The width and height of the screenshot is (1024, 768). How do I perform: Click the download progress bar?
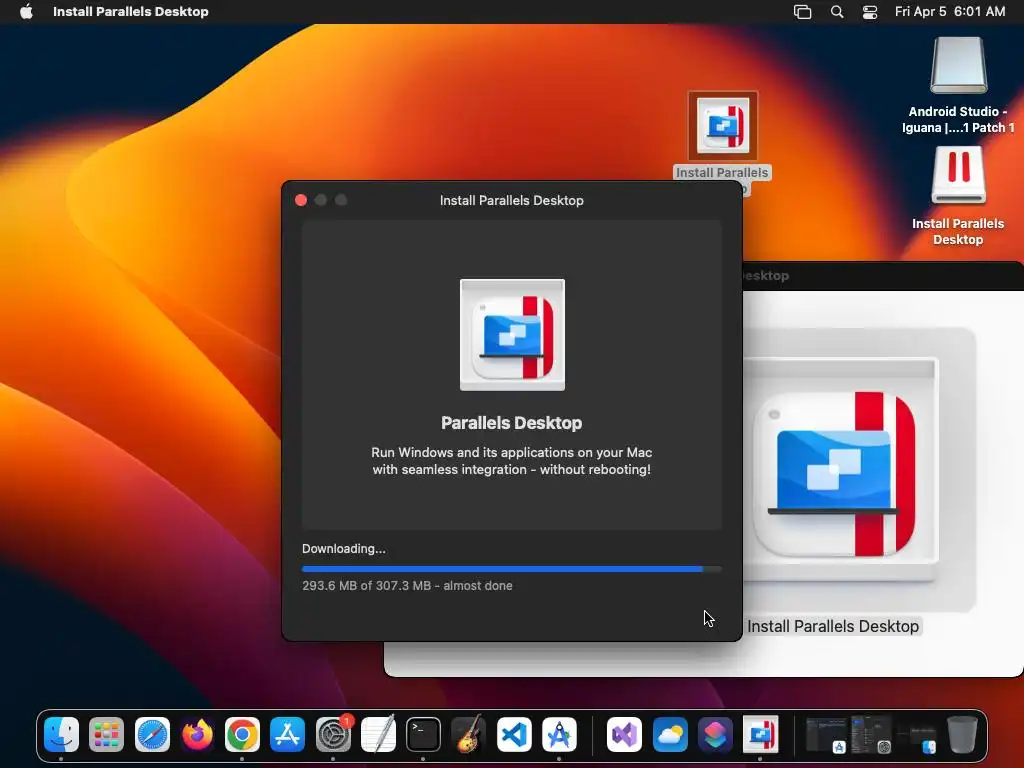[x=511, y=569]
